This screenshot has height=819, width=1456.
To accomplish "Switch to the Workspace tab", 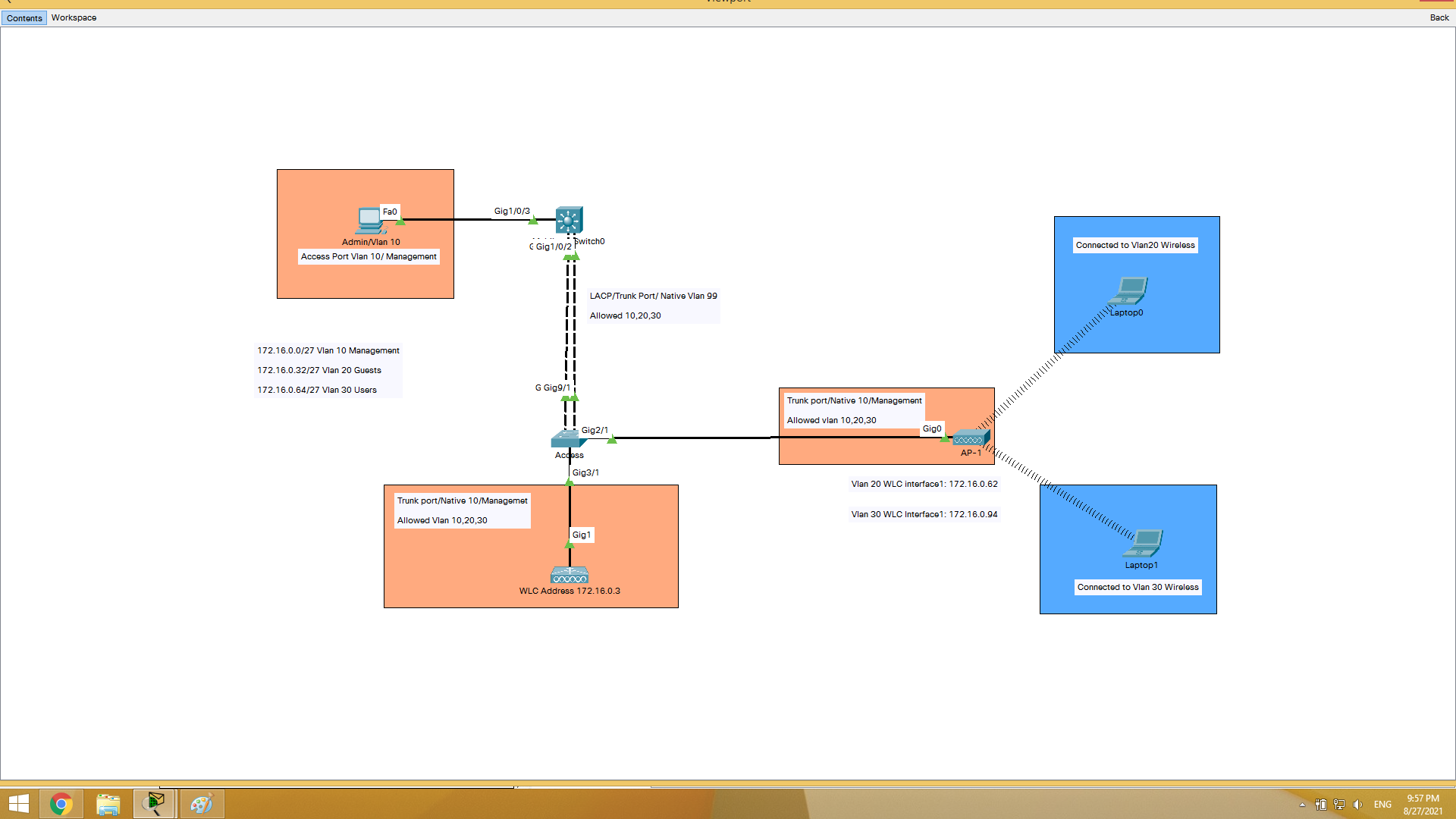I will [x=74, y=17].
